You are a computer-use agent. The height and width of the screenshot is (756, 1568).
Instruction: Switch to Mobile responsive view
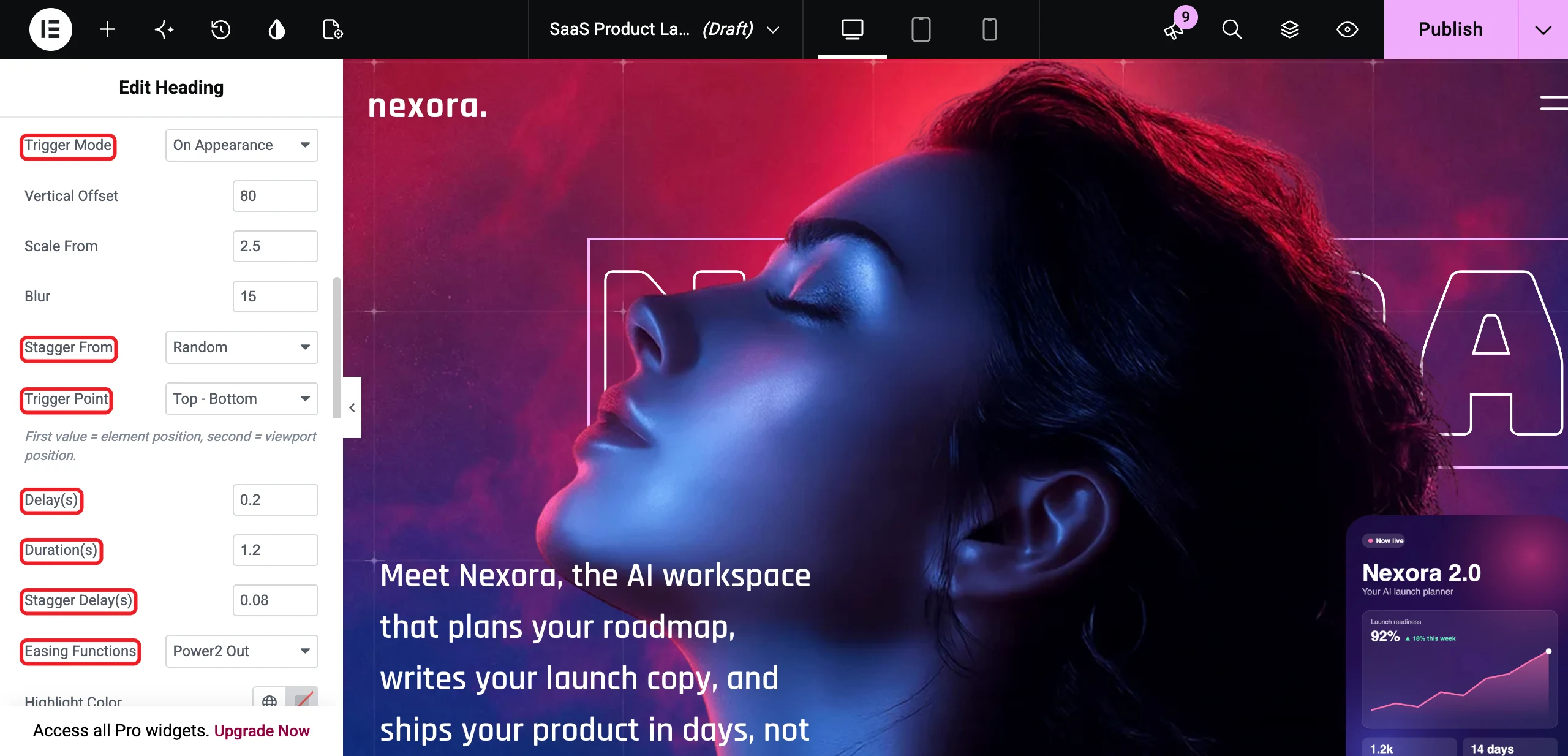click(989, 29)
